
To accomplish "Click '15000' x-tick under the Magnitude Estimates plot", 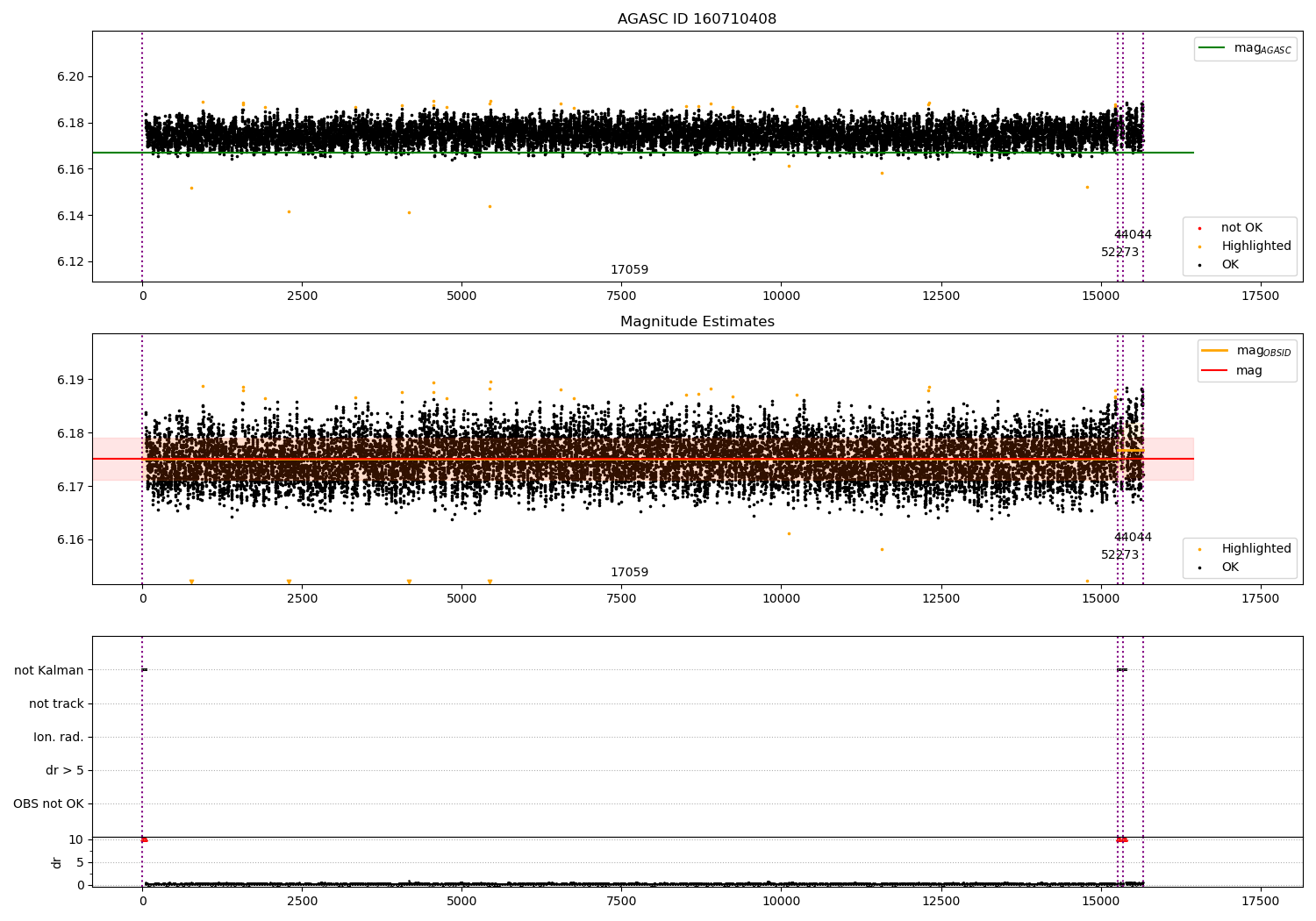I will pos(1101,599).
